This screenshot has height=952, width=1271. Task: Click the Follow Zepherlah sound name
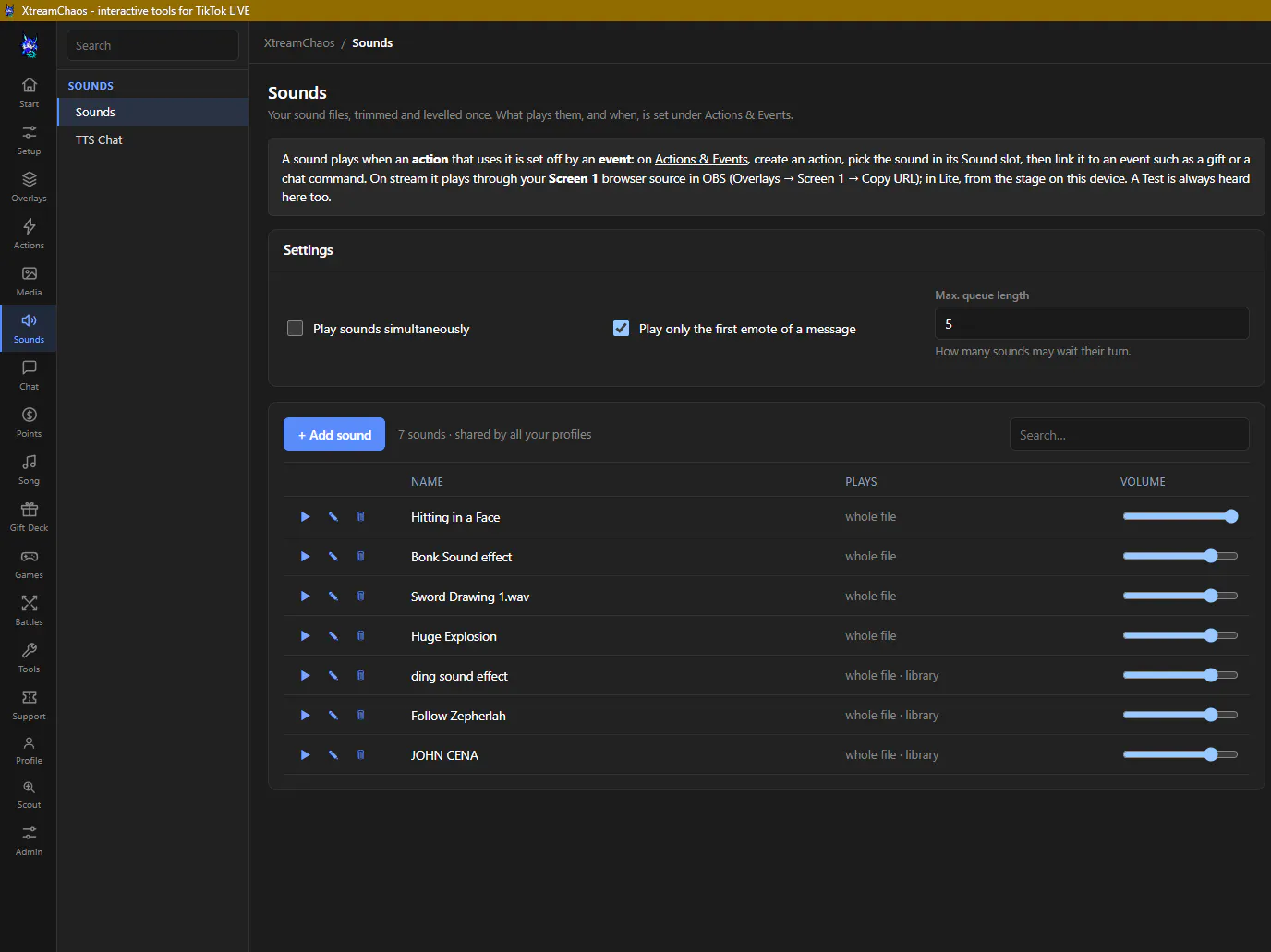coord(458,716)
